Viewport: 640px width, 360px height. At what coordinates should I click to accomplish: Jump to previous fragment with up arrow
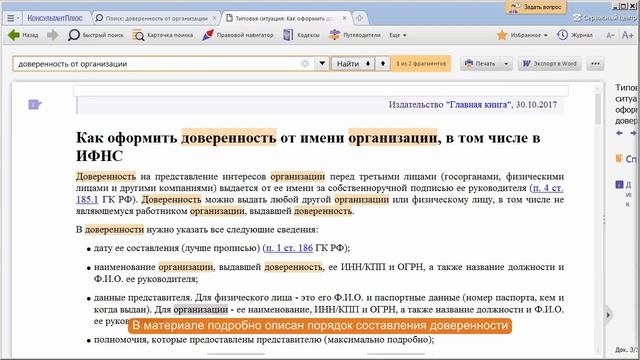(x=382, y=64)
